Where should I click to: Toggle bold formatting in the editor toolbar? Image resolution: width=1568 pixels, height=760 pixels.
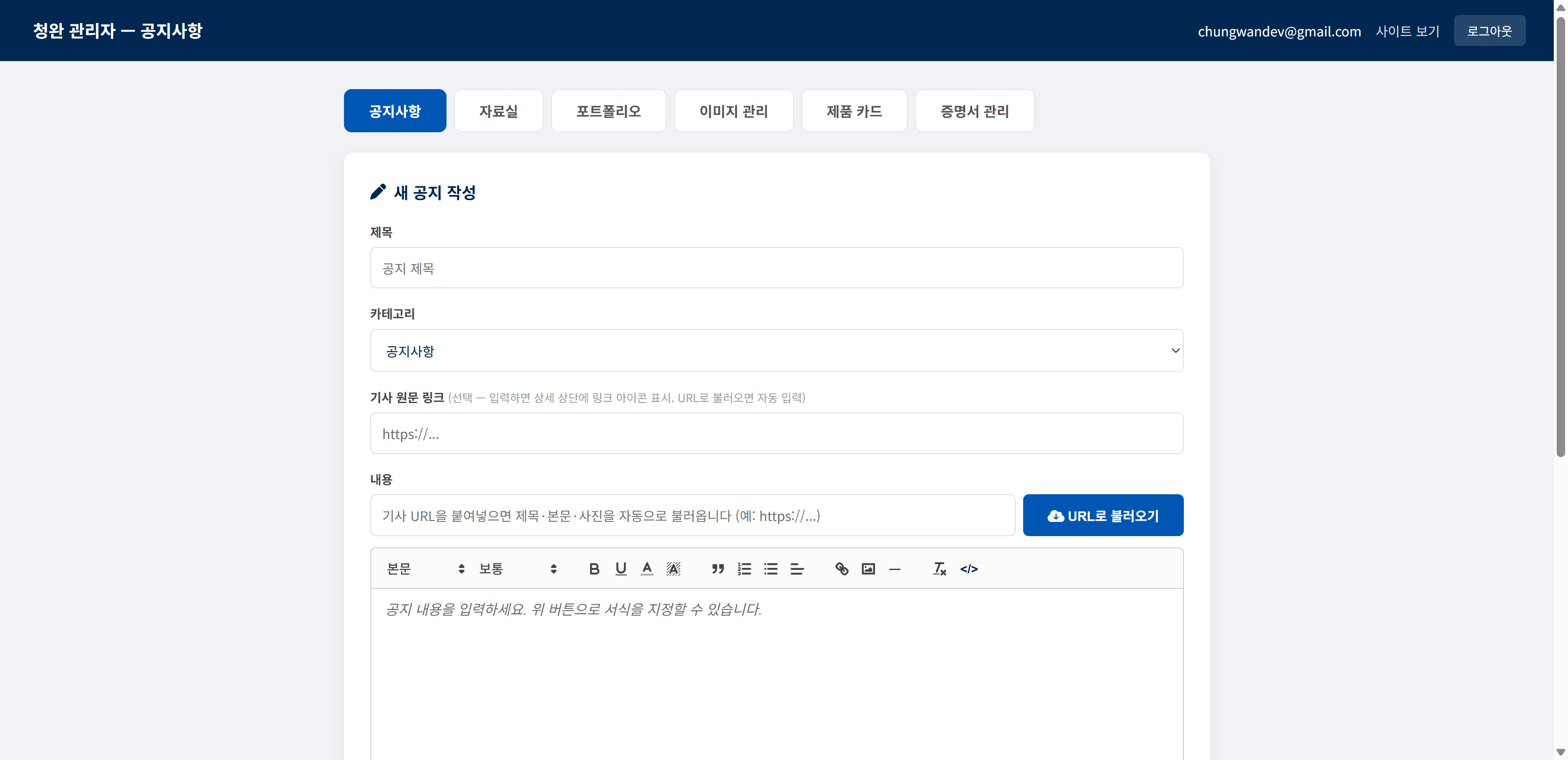click(x=594, y=569)
